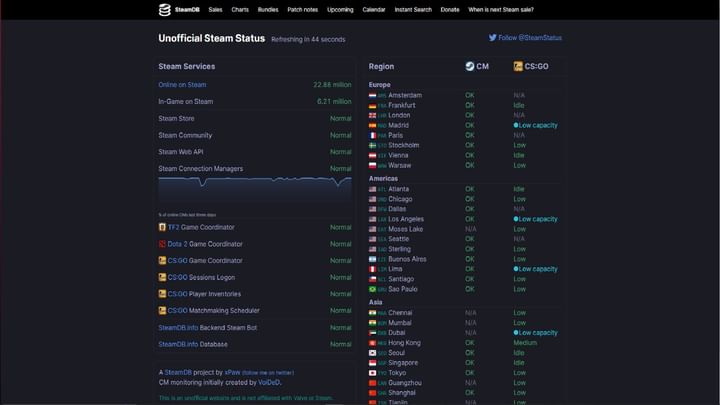This screenshot has width=720, height=405.
Task: Click the CS:GO Matchmaking Scheduler icon
Action: pyautogui.click(x=161, y=311)
